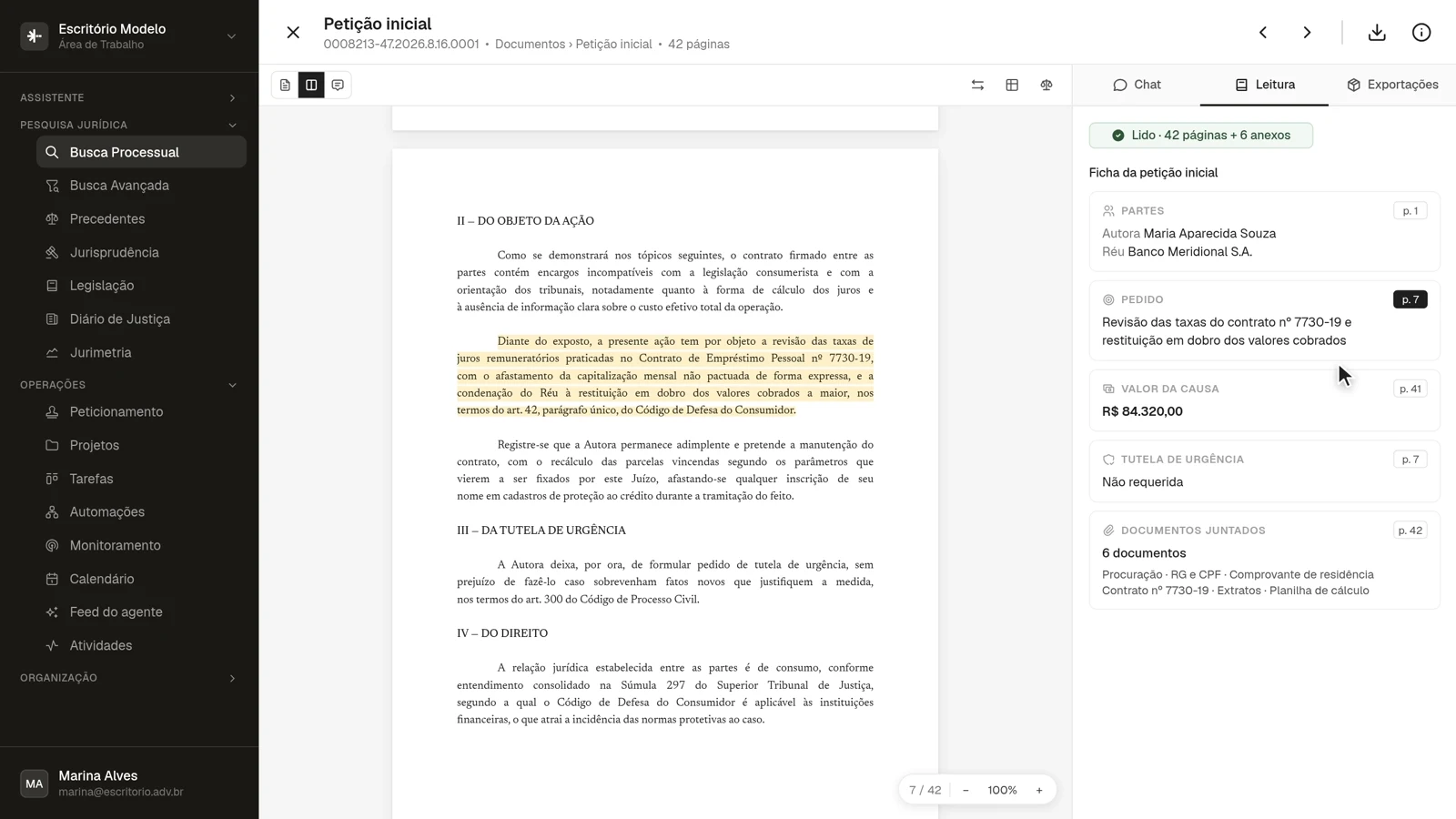Open Feed do agente
The height and width of the screenshot is (819, 1456).
pos(141,612)
